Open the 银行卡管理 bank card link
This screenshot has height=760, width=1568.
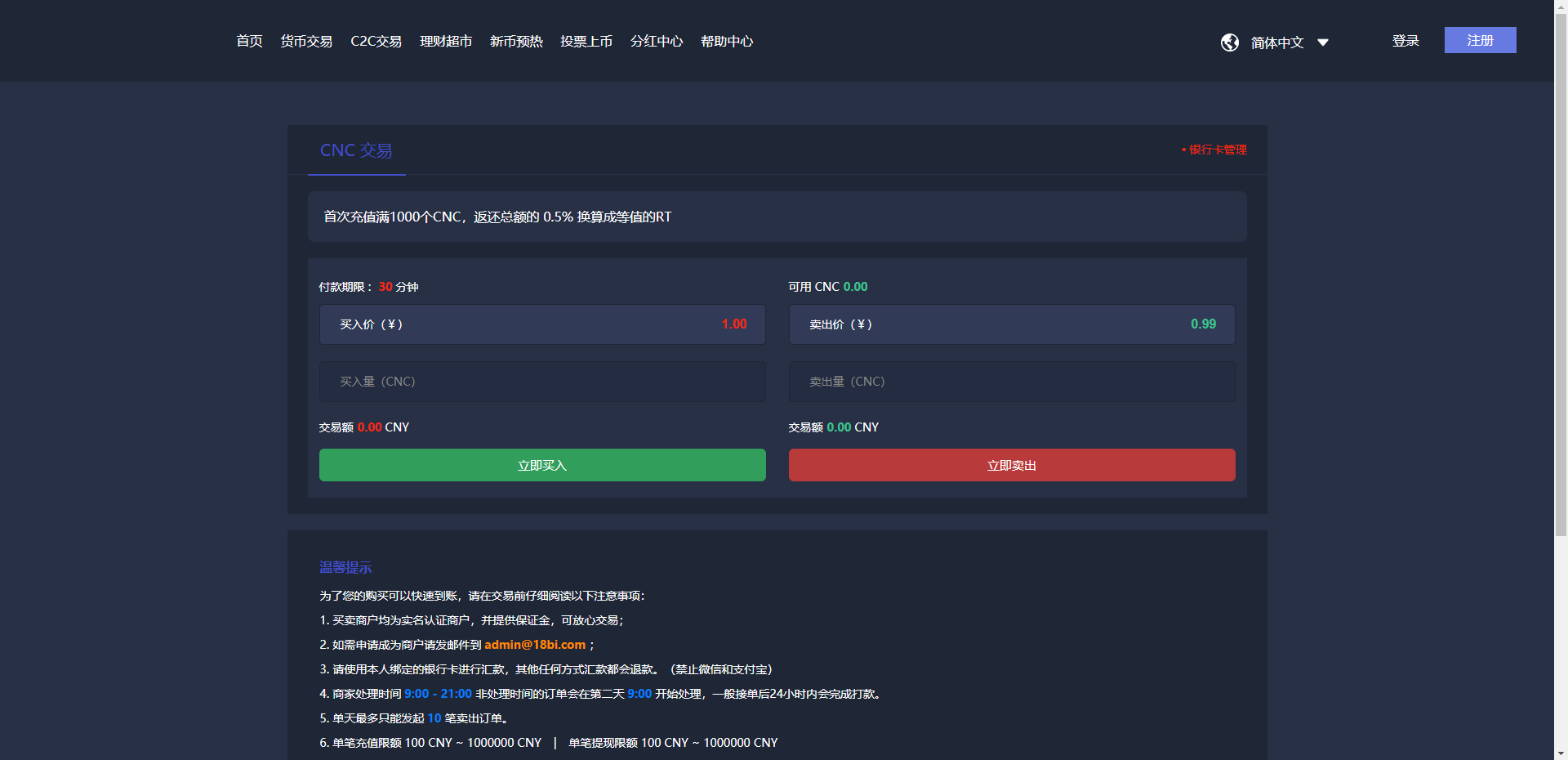point(1217,150)
